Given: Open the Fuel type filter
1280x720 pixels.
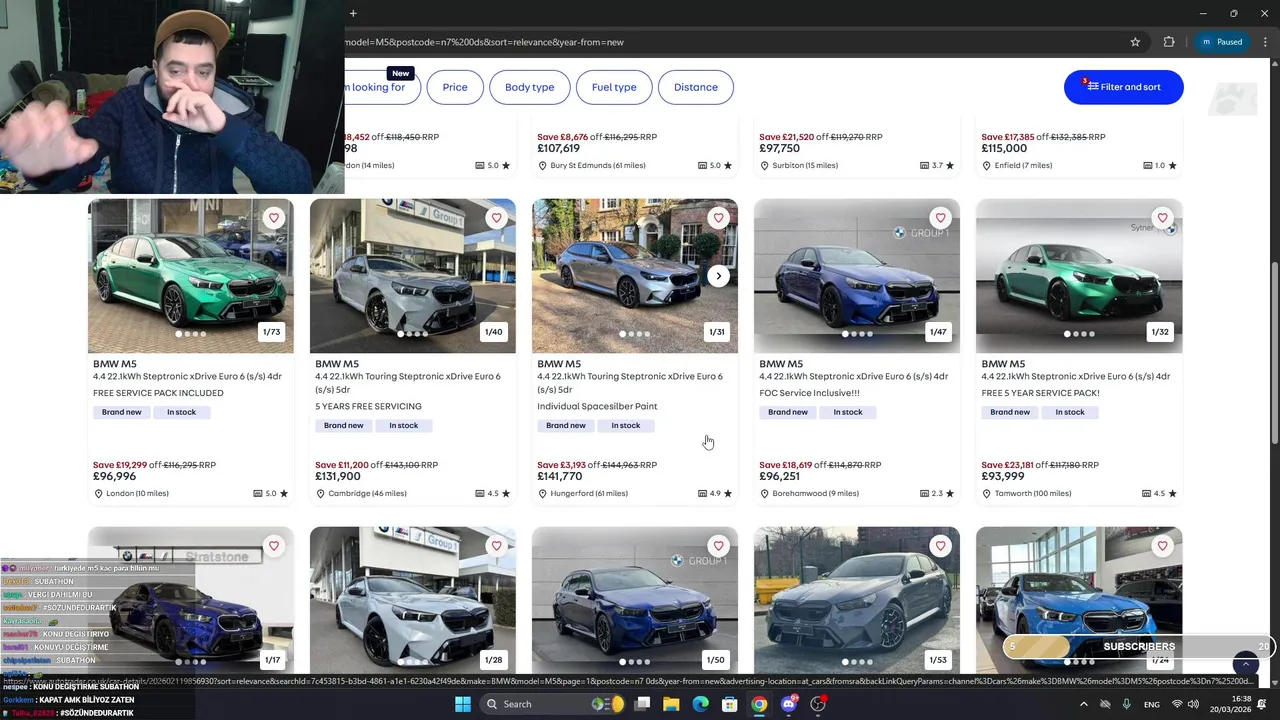Looking at the screenshot, I should tap(614, 87).
